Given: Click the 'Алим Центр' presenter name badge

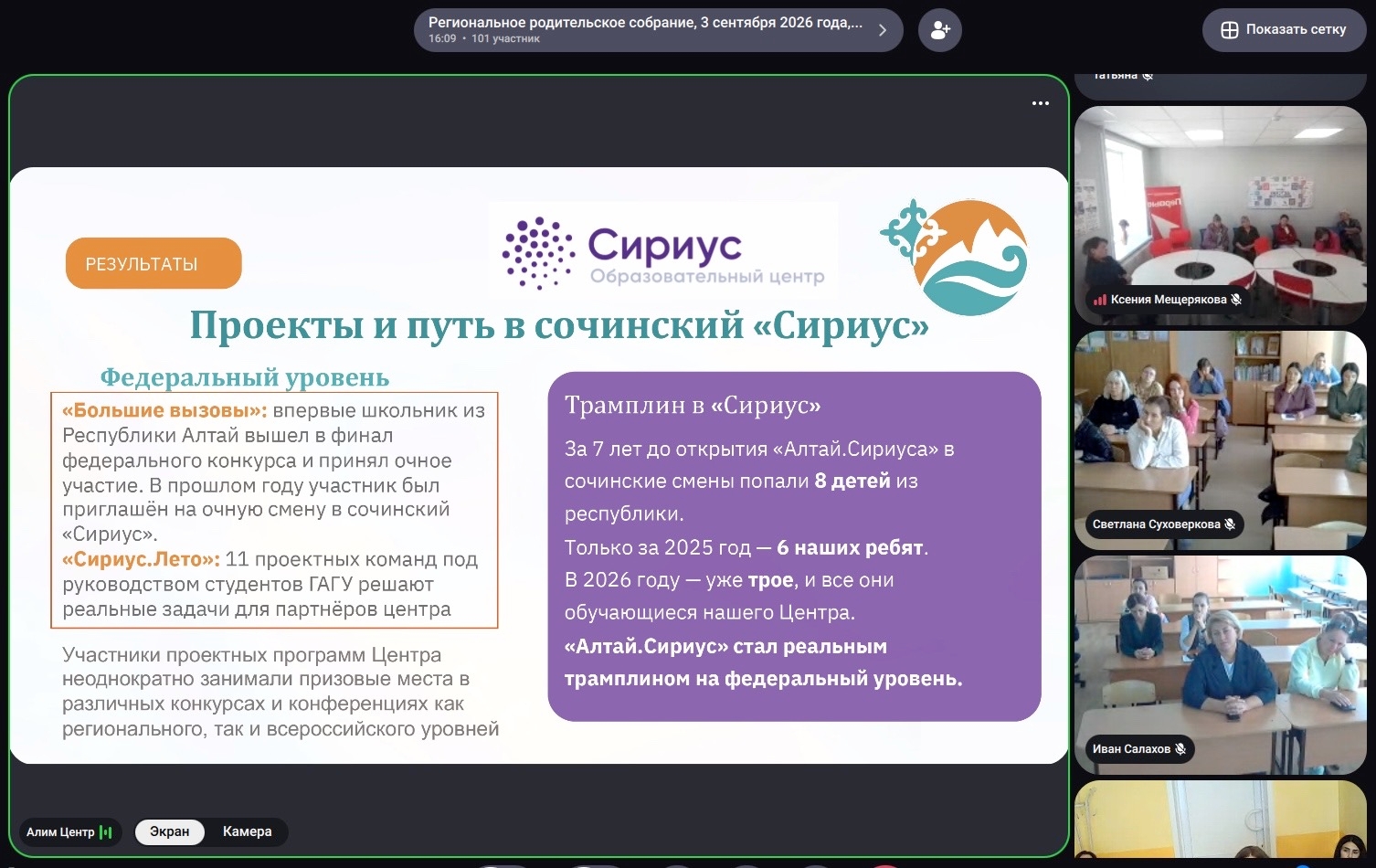Looking at the screenshot, I should tap(69, 832).
